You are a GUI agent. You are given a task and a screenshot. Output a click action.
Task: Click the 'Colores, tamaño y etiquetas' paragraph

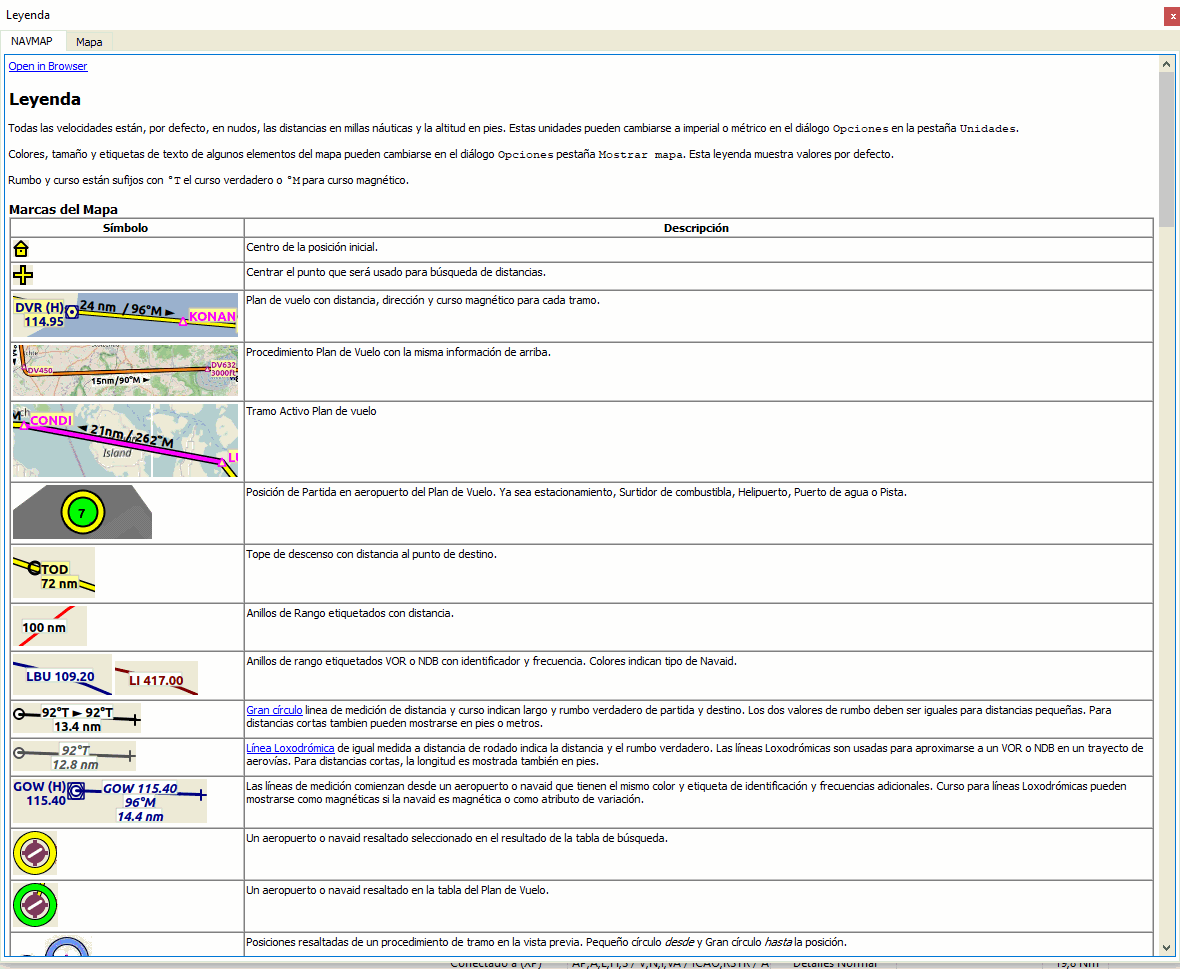pyautogui.click(x=451, y=154)
